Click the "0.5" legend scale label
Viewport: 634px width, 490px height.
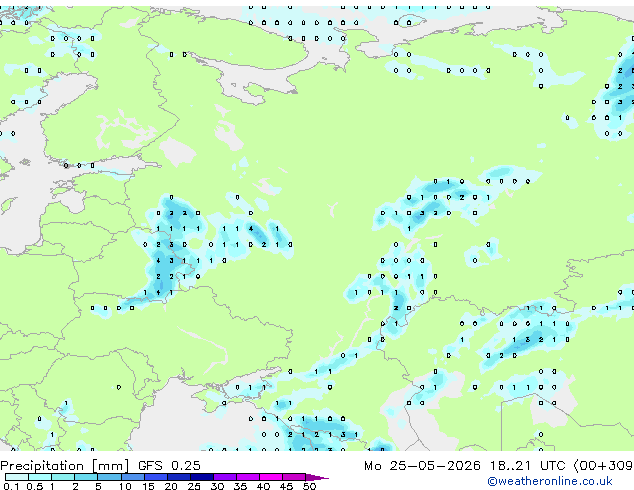click(35, 486)
